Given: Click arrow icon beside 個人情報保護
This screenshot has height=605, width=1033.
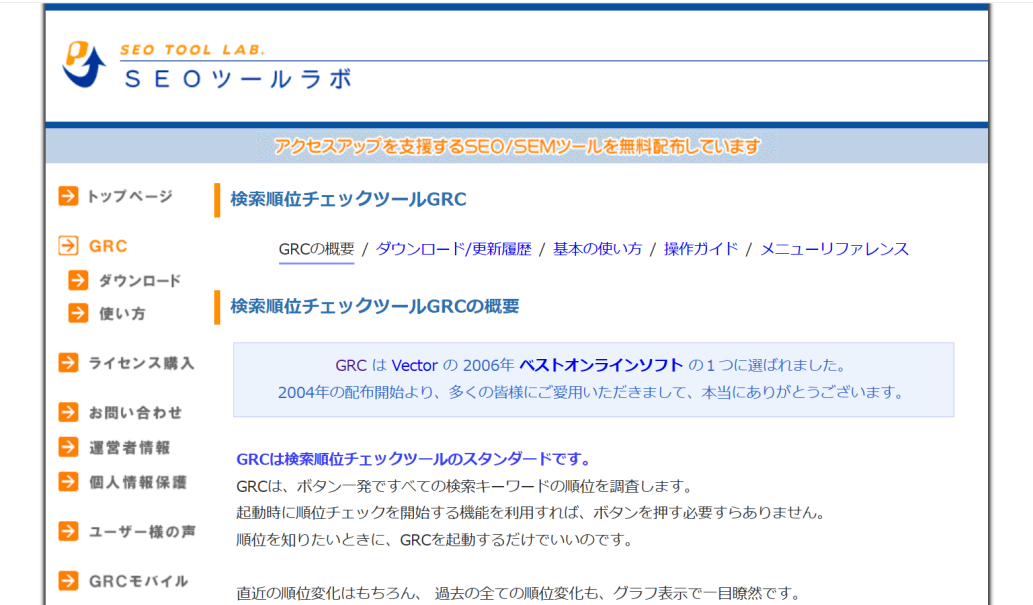Looking at the screenshot, I should [68, 482].
